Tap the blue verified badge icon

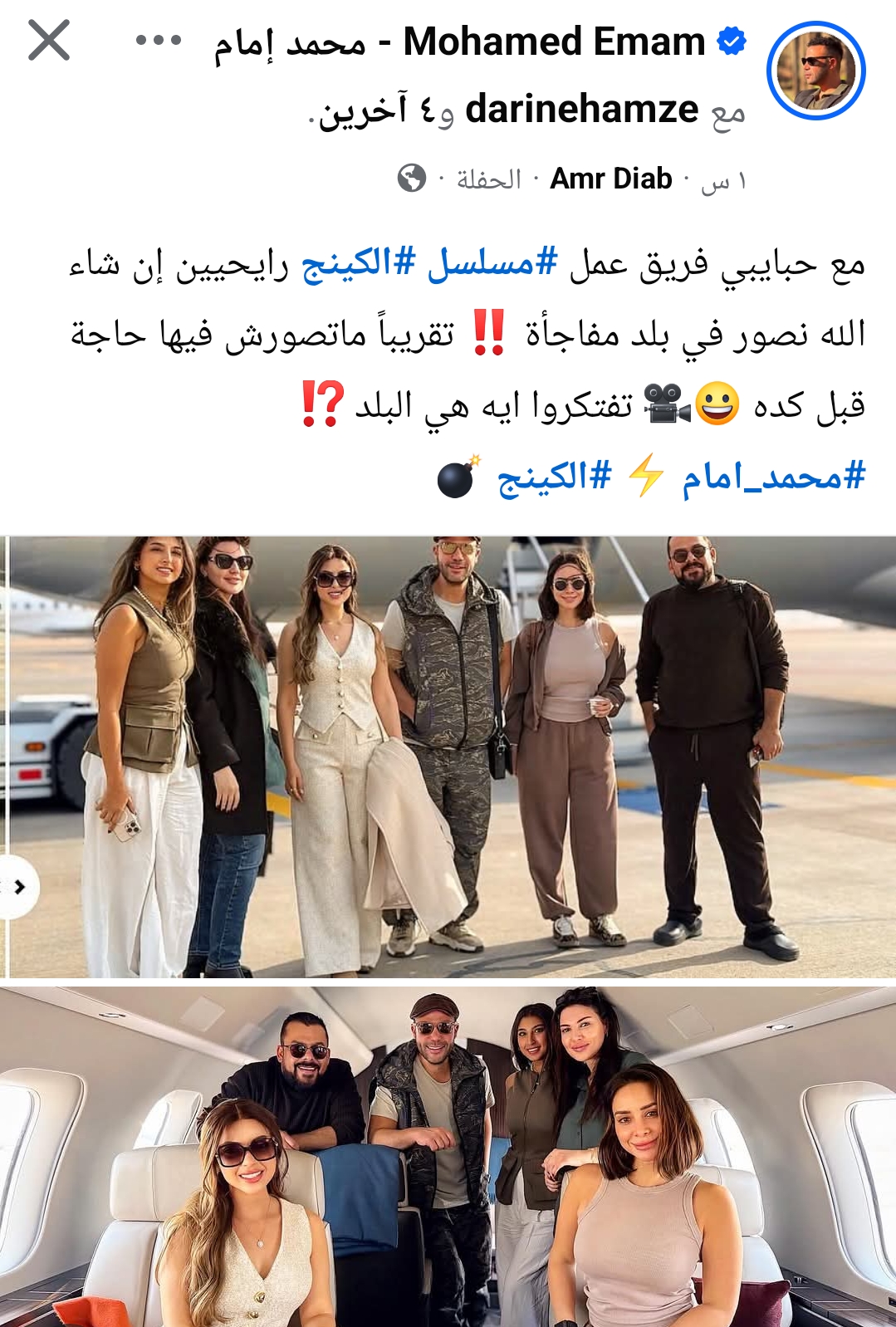[x=731, y=40]
